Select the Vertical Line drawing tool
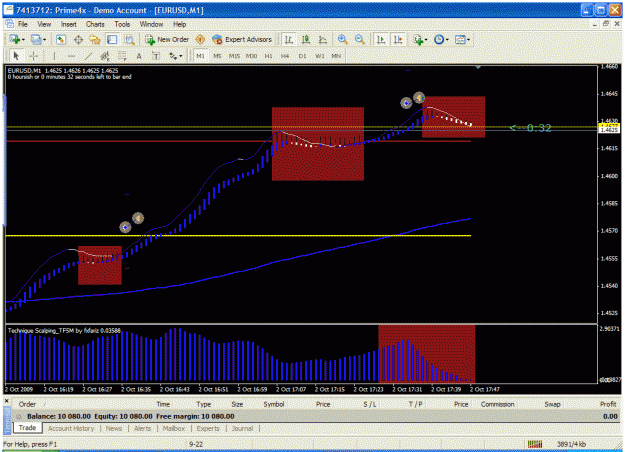This screenshot has height=452, width=625. click(x=54, y=56)
